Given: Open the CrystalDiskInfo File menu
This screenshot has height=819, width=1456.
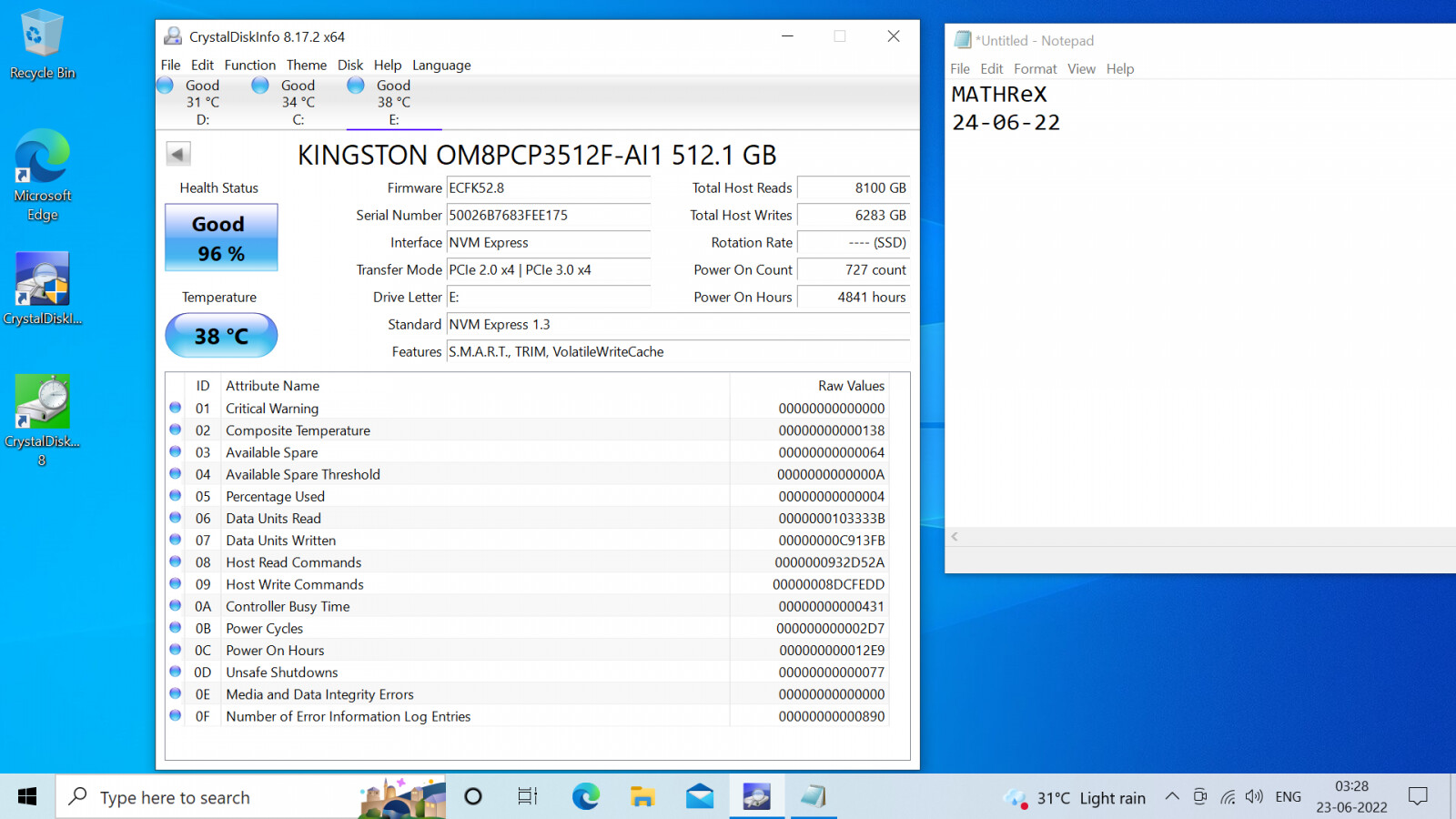Looking at the screenshot, I should point(171,65).
